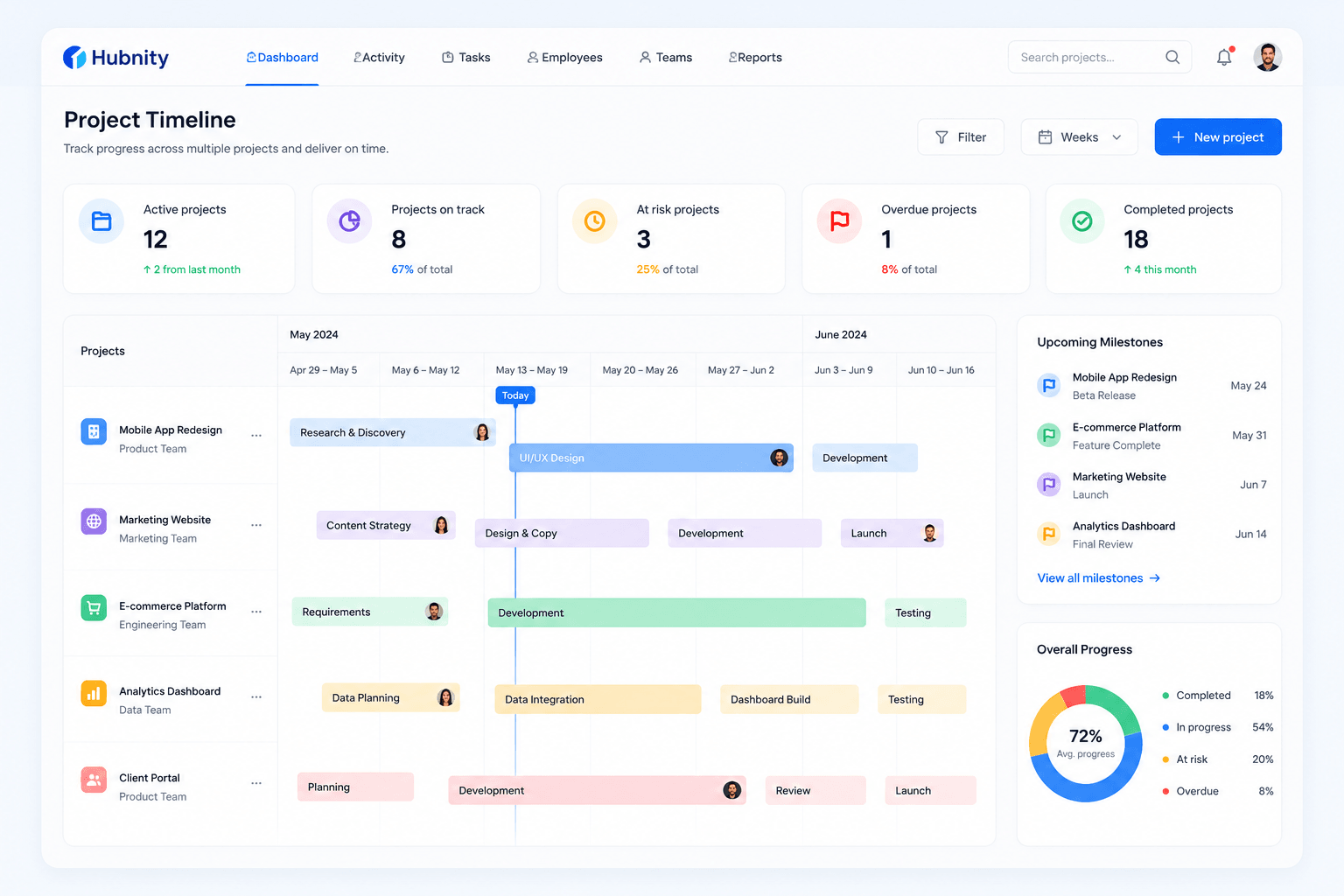This screenshot has width=1344, height=896.
Task: Click the Jun 14 milestone date
Action: (1250, 534)
